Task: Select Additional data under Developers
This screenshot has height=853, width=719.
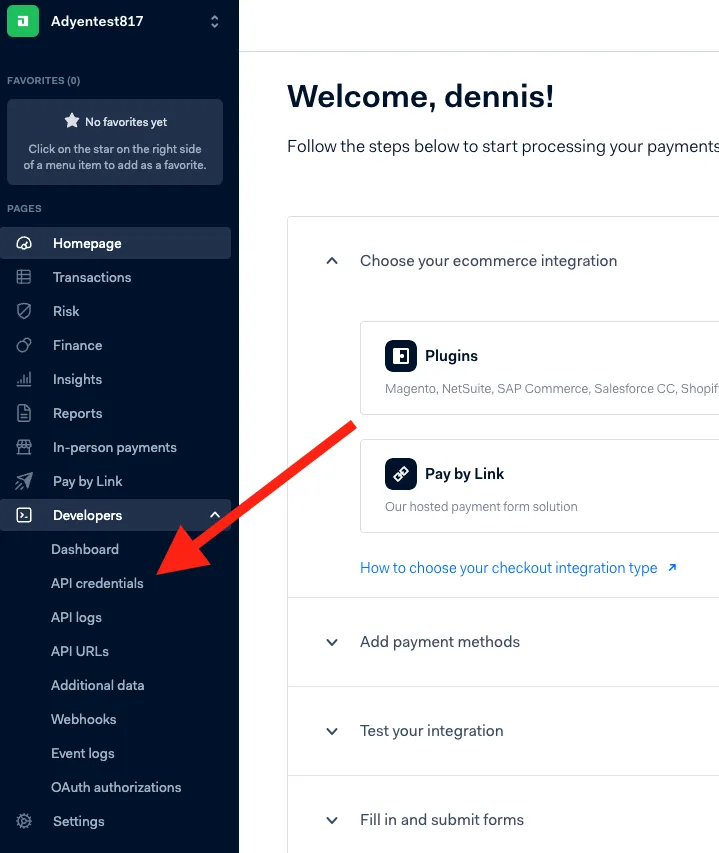Action: [97, 685]
